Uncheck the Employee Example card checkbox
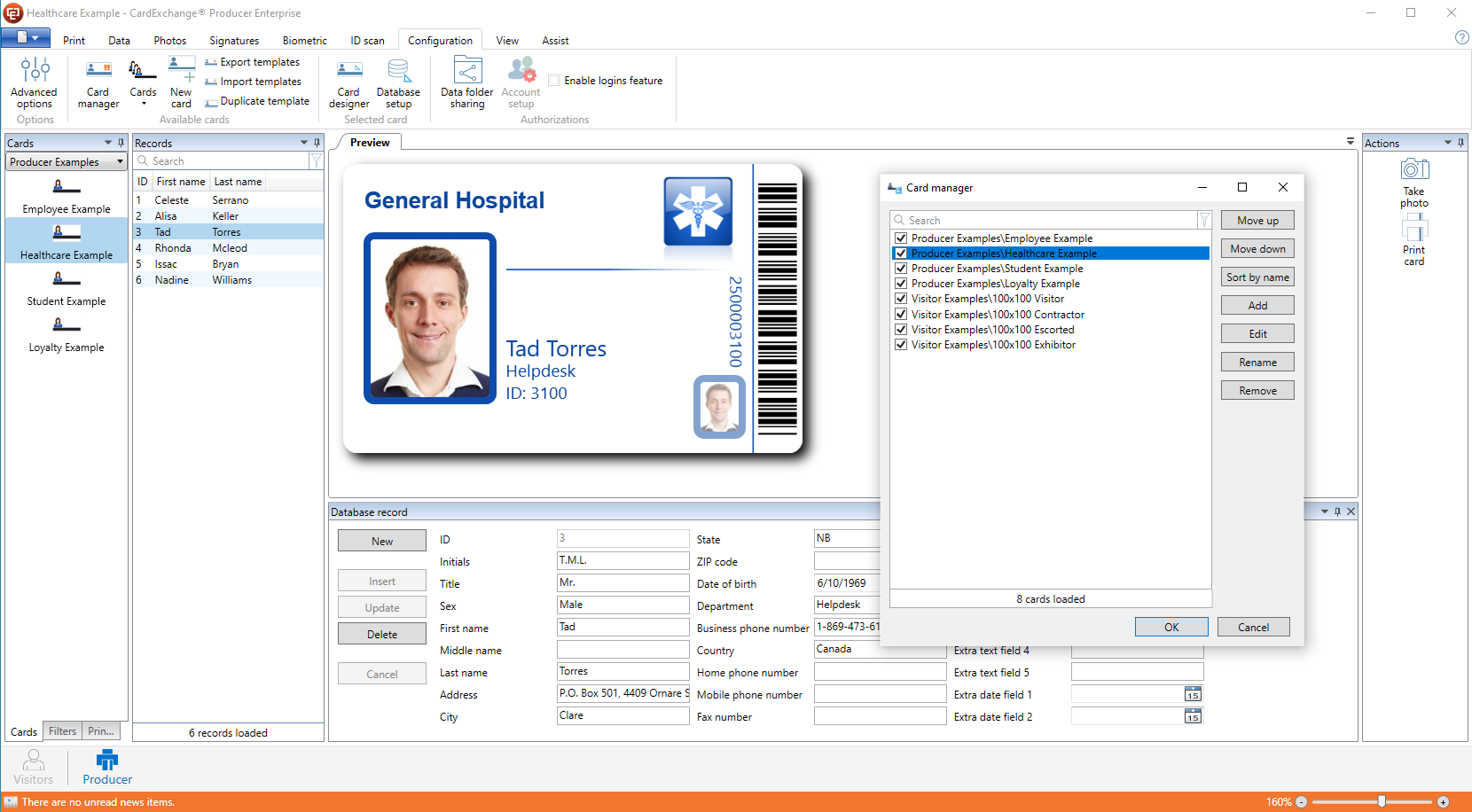The width and height of the screenshot is (1472, 812). [901, 238]
